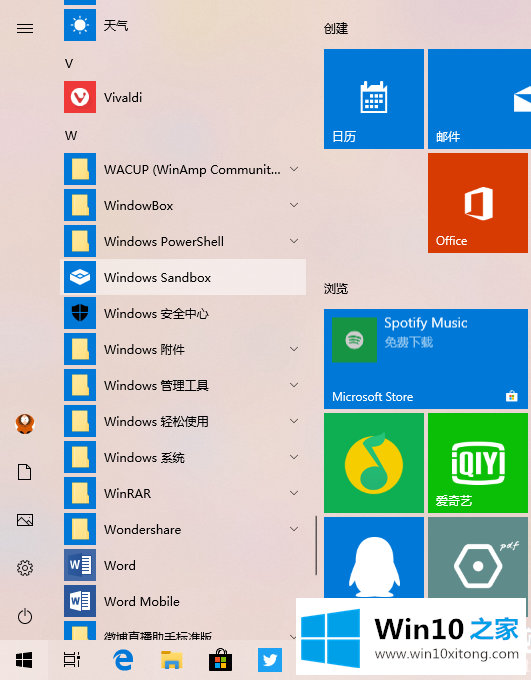Expand the Windows 轻松使用 chevron
Image resolution: width=531 pixels, height=680 pixels.
pos(294,421)
